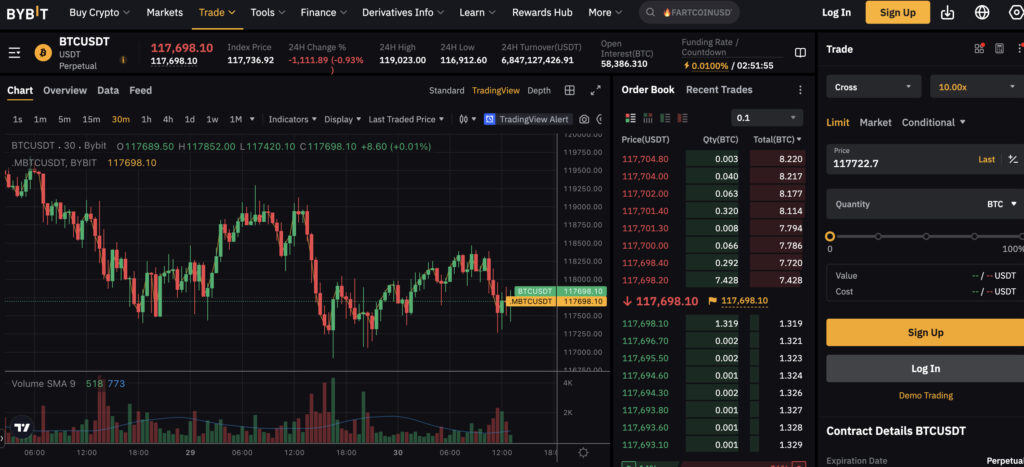This screenshot has width=1024, height=467.
Task: Click the Last price button in Price field
Action: (x=987, y=159)
